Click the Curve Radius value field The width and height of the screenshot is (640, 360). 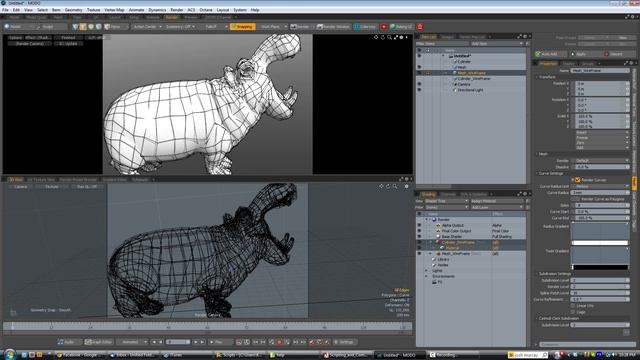(600, 192)
